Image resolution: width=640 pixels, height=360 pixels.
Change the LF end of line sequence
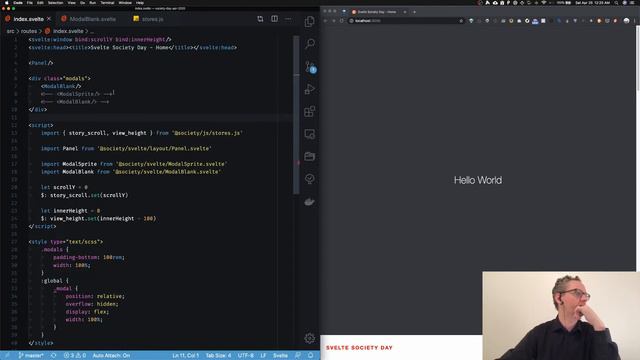point(263,356)
